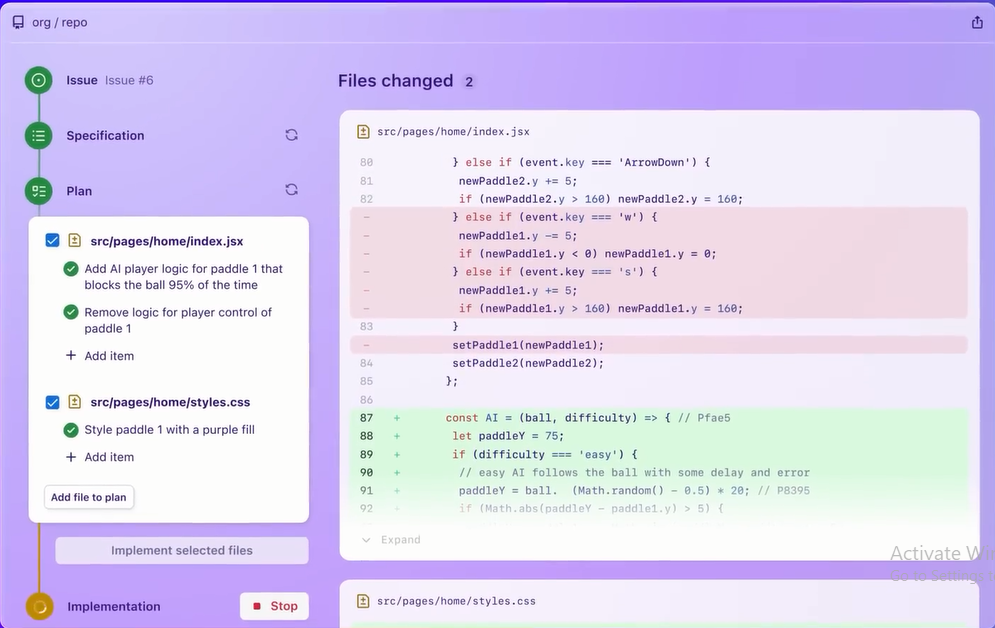Click the share icon in the top bar
Viewport: 995px width, 628px height.
coord(977,20)
